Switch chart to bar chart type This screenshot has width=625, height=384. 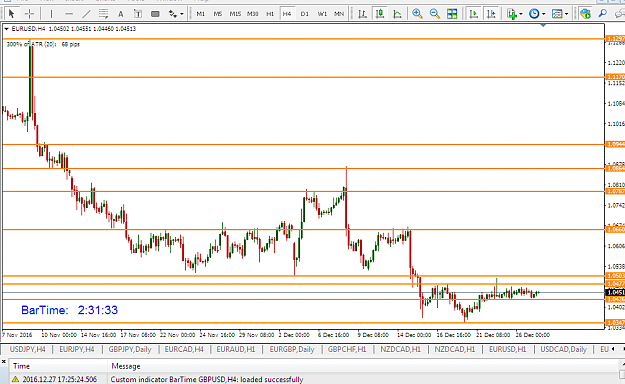[362, 14]
